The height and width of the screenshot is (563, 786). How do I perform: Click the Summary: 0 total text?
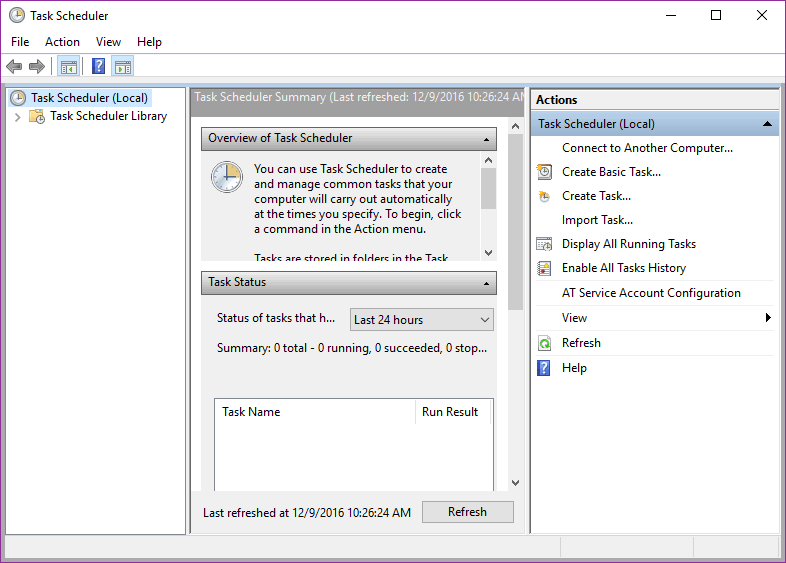[351, 348]
